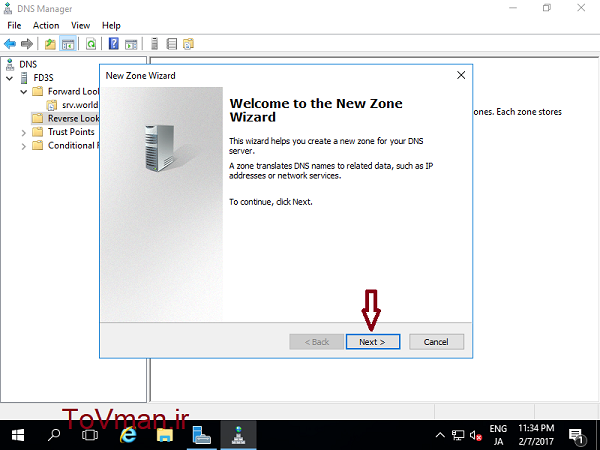600x450 pixels.
Task: Click the taskbar clock 11:34 PM
Action: click(536, 435)
